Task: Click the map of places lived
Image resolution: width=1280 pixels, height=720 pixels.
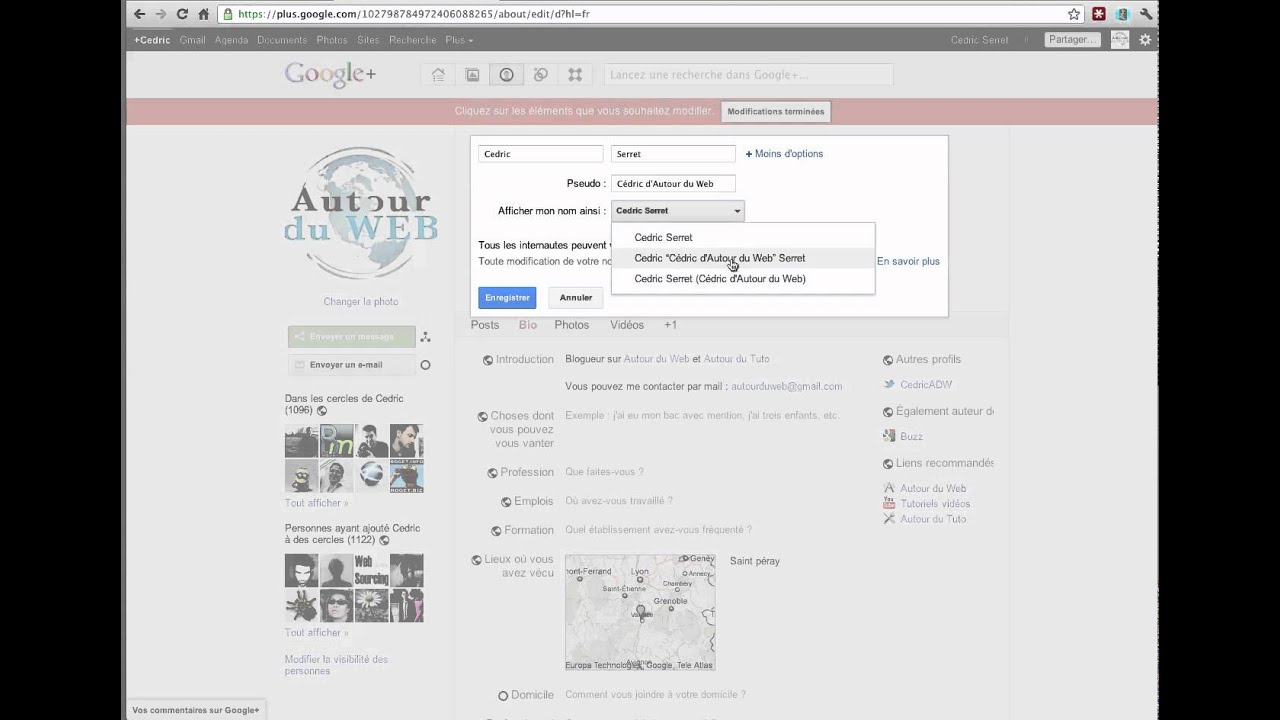Action: pyautogui.click(x=640, y=613)
